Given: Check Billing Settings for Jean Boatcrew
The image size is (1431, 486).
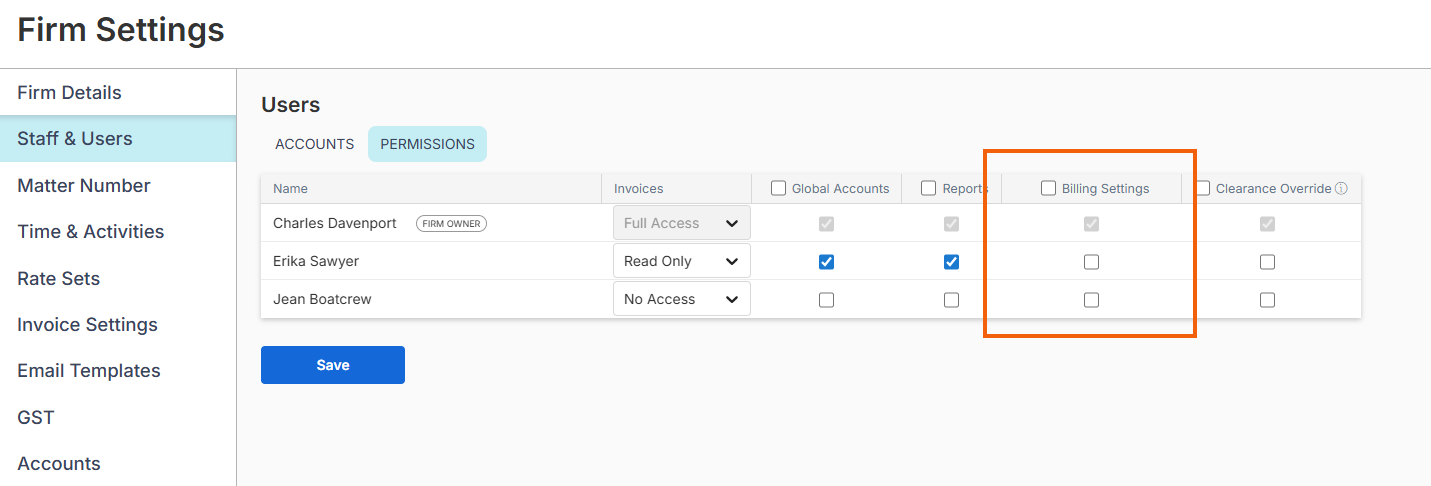Looking at the screenshot, I should click(1091, 300).
